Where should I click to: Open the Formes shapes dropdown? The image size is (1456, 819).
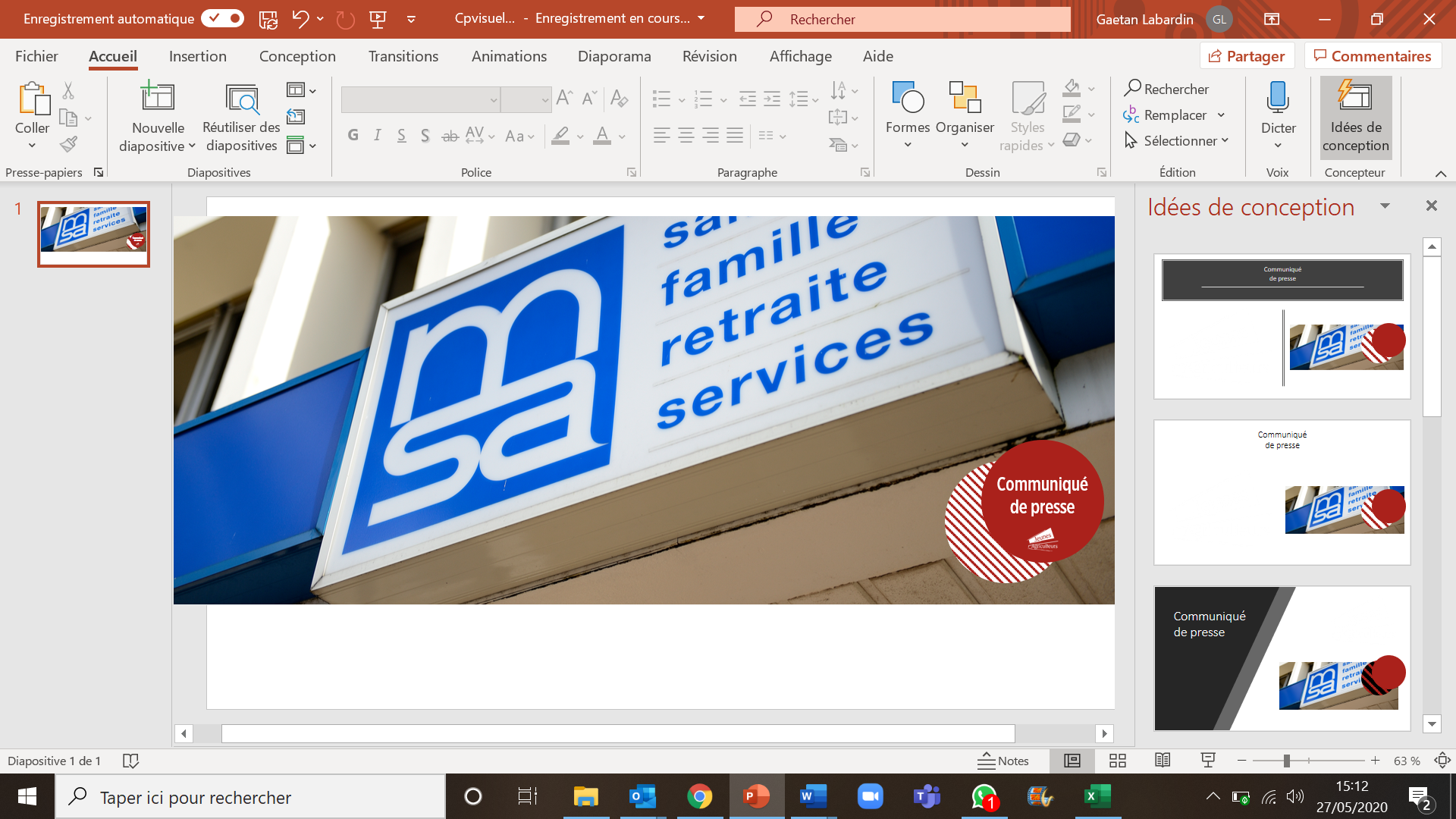(x=908, y=118)
